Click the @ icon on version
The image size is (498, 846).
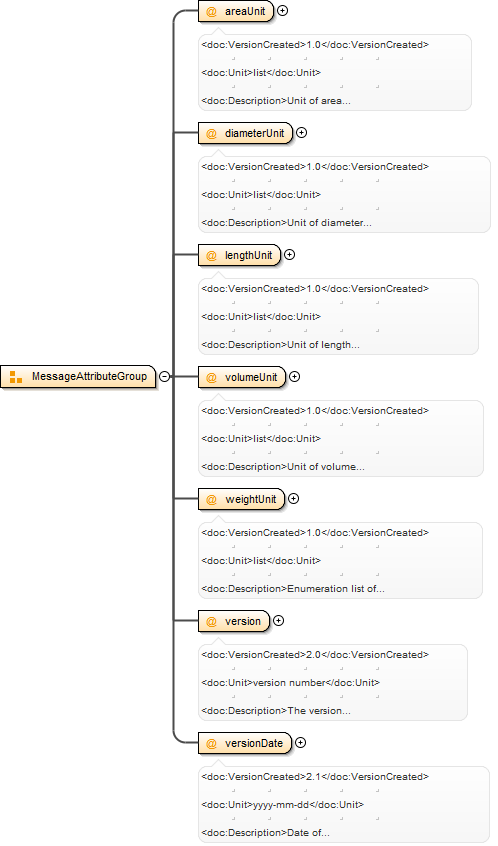(212, 621)
